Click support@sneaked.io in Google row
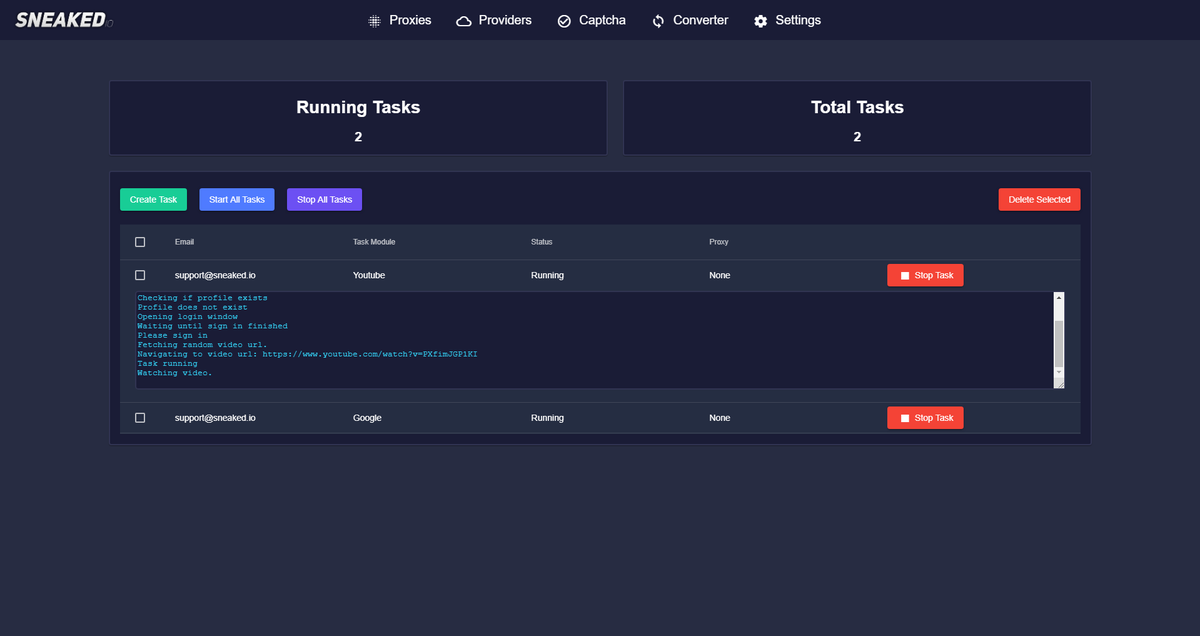This screenshot has width=1200, height=636. point(215,418)
